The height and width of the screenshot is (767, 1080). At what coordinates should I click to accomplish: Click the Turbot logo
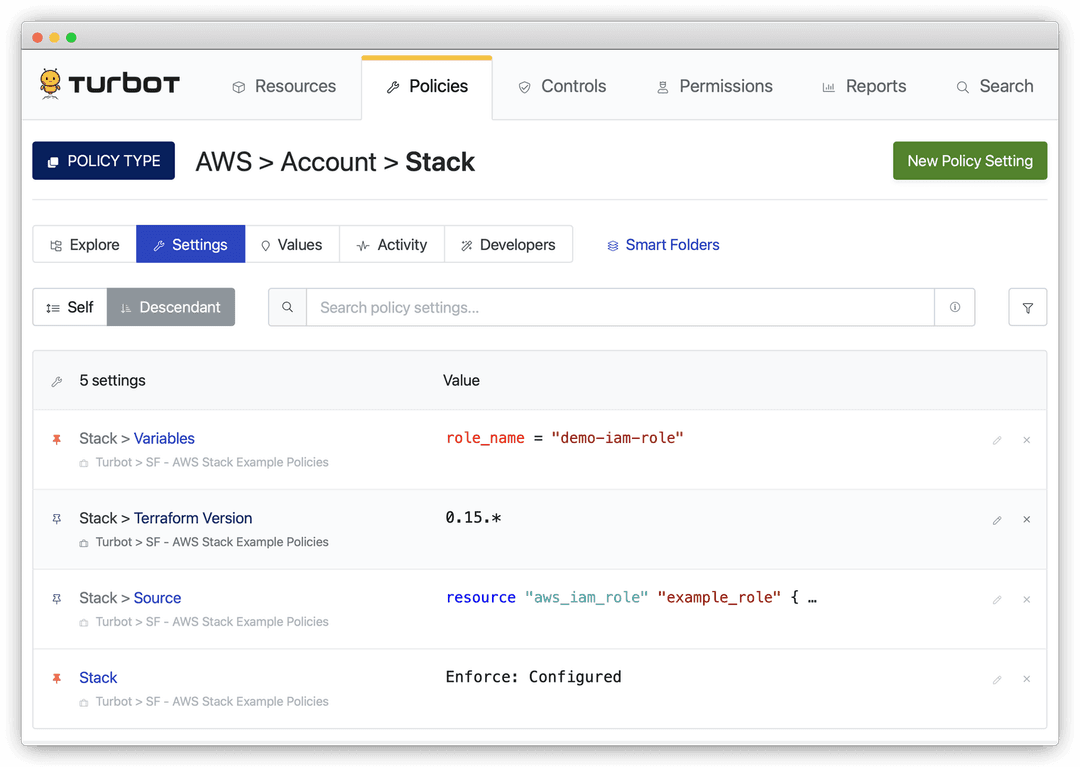pos(110,84)
